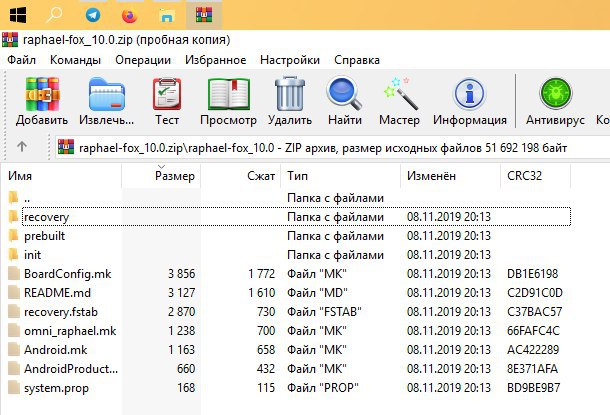
Task: Select the omni_raphael.mk file name
Action: coord(70,331)
